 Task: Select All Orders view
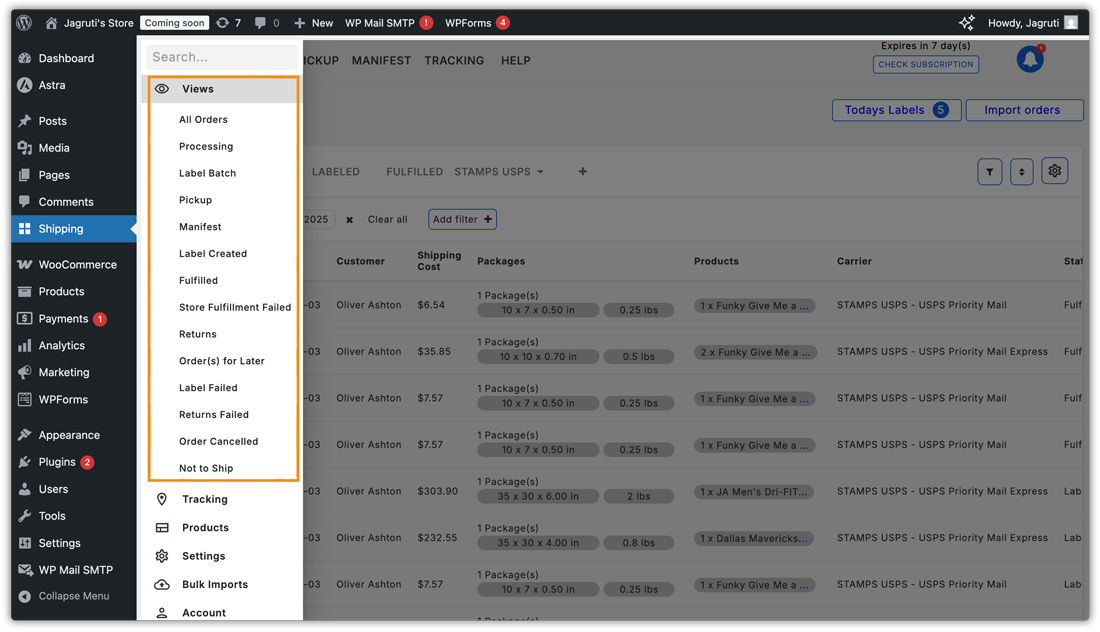tap(203, 119)
